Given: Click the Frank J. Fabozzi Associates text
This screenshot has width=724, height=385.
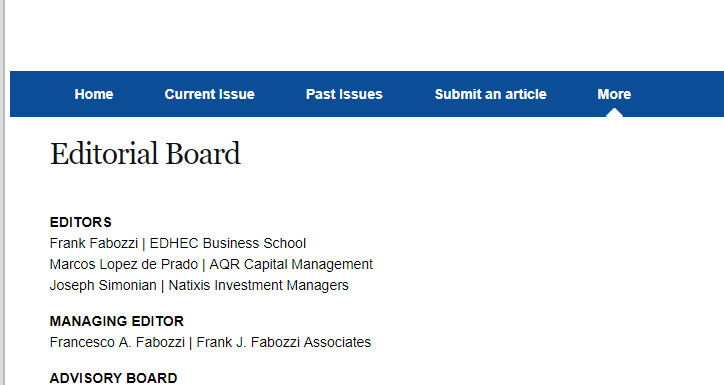Looking at the screenshot, I should coord(284,343).
